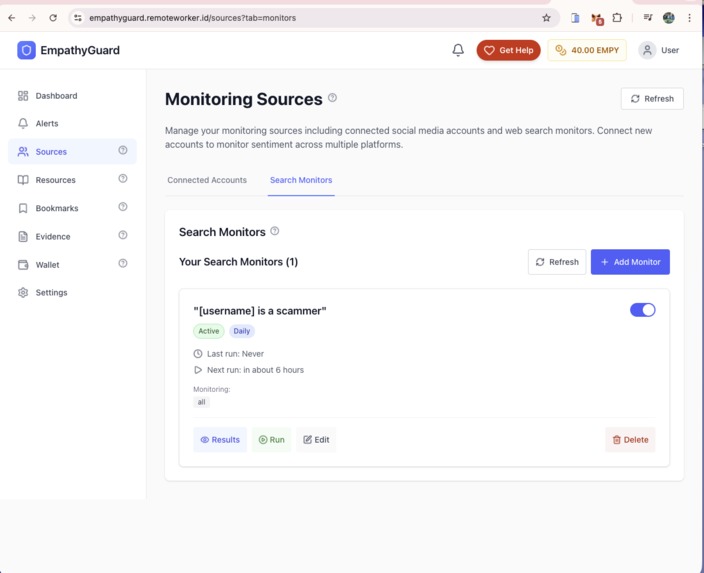Select Sources in the sidebar
The width and height of the screenshot is (704, 573).
click(x=72, y=151)
